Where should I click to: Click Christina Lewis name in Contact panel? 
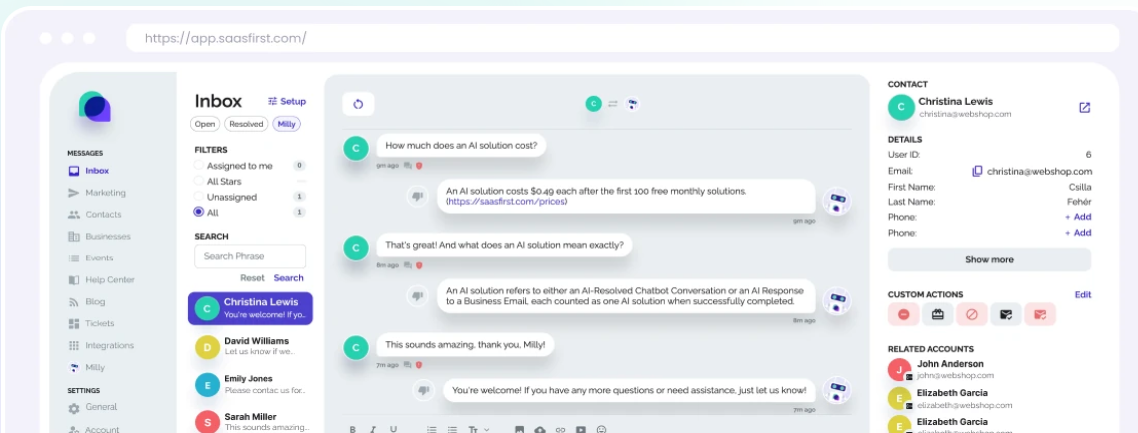(955, 102)
